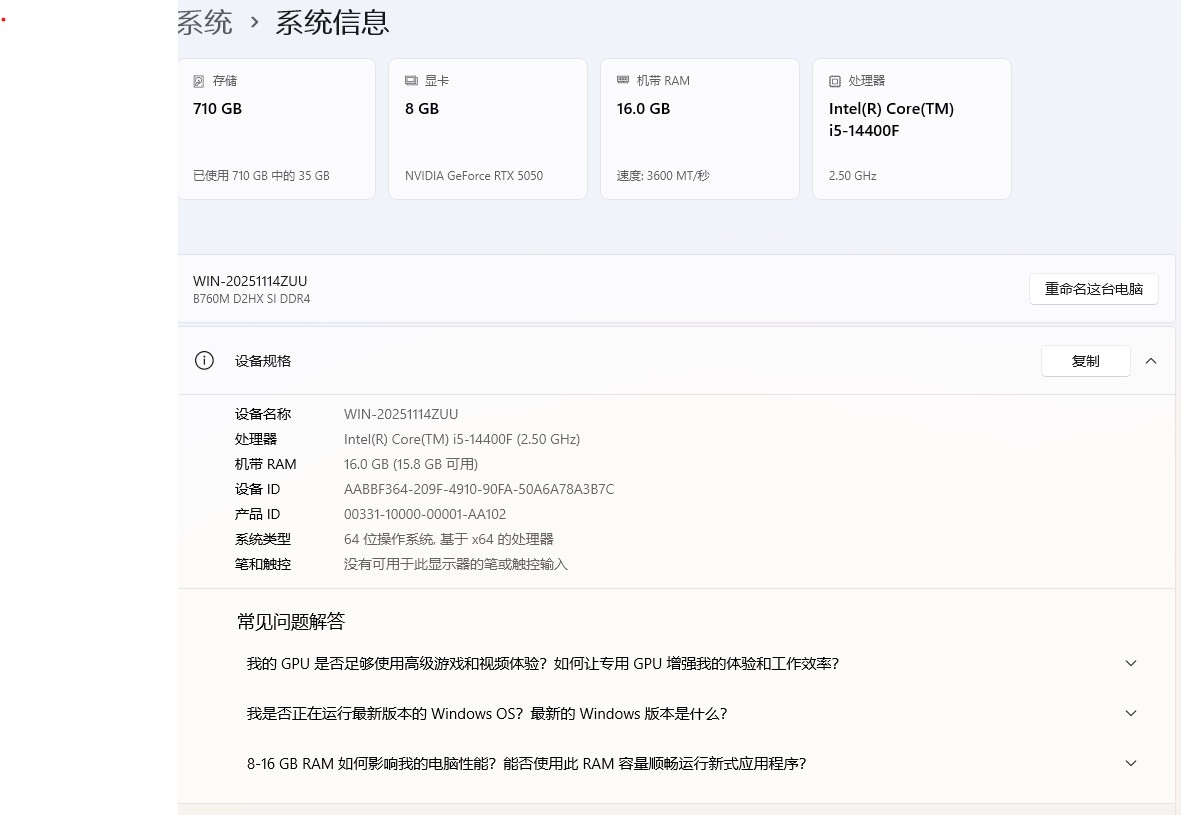Expand the latest Windows OS version FAQ arrow
1181x815 pixels.
1131,713
